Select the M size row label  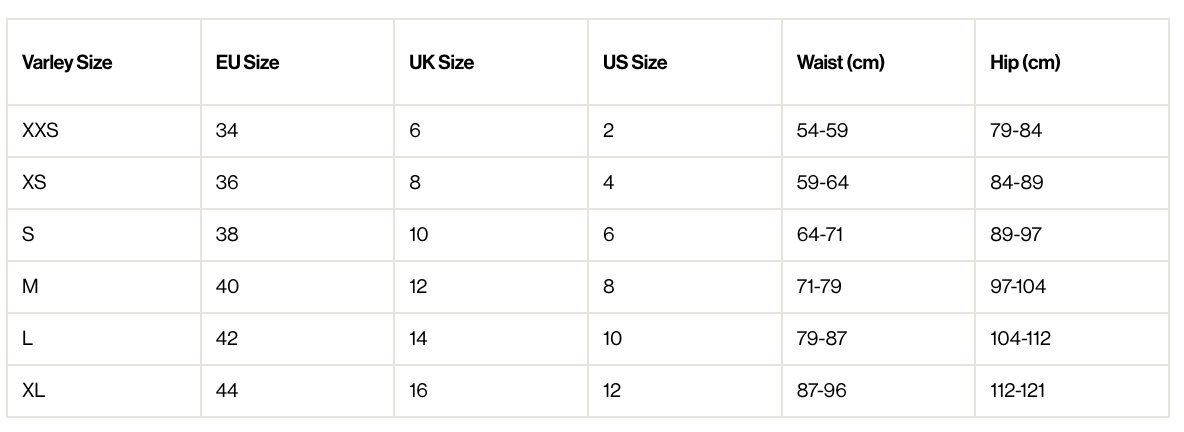(30, 287)
